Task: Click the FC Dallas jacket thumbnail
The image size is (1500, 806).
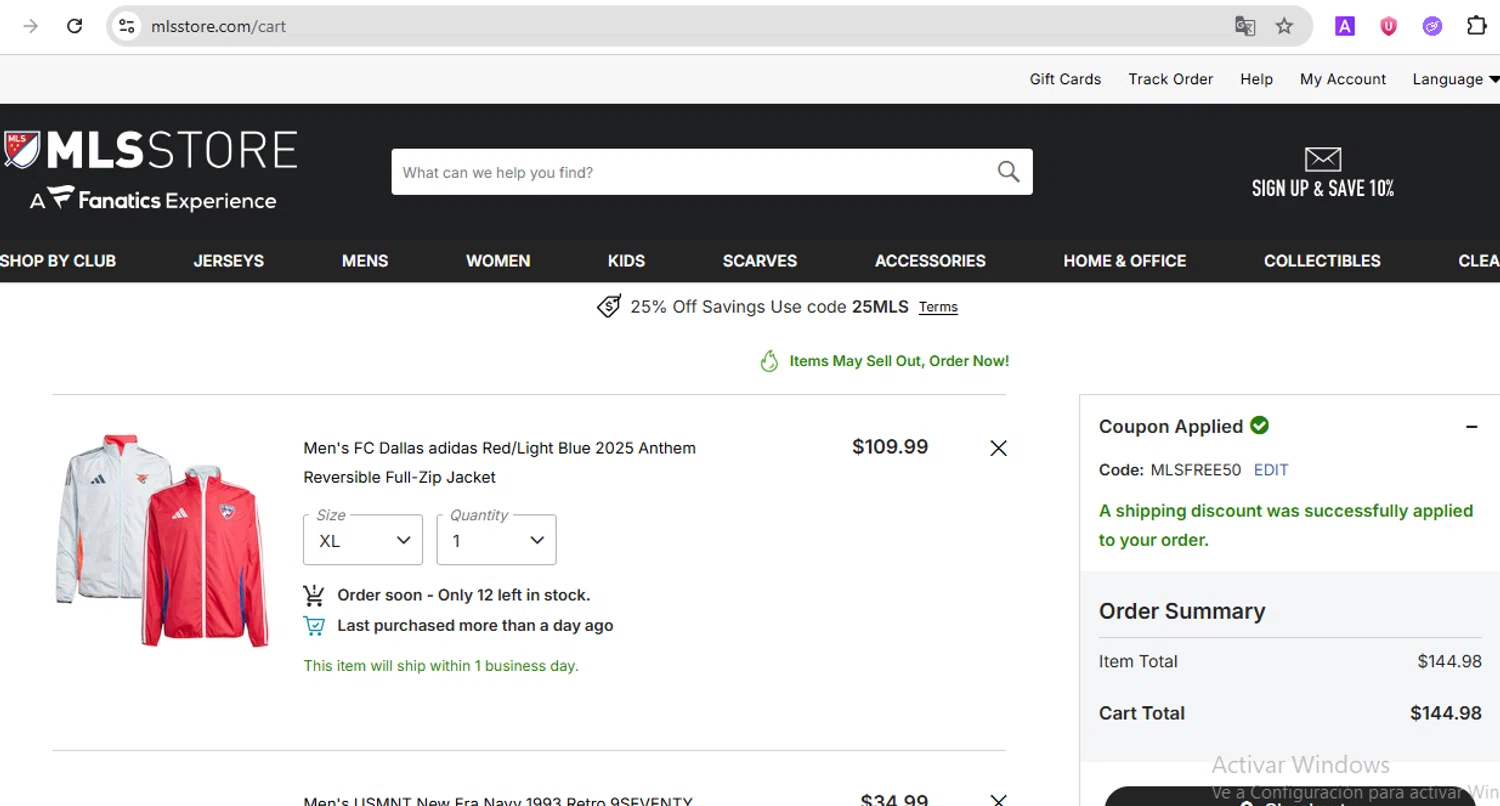Action: pyautogui.click(x=162, y=540)
